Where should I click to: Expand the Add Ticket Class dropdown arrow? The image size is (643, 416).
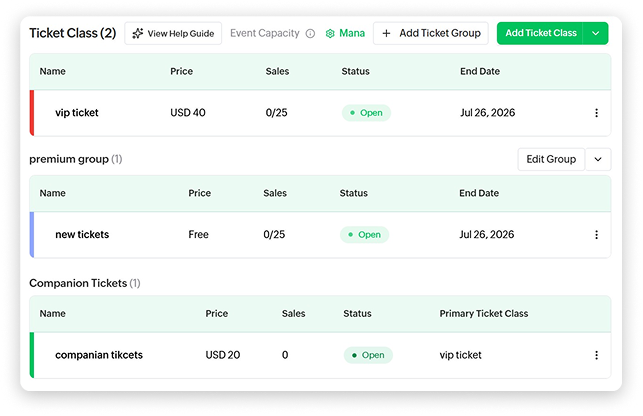tap(595, 33)
